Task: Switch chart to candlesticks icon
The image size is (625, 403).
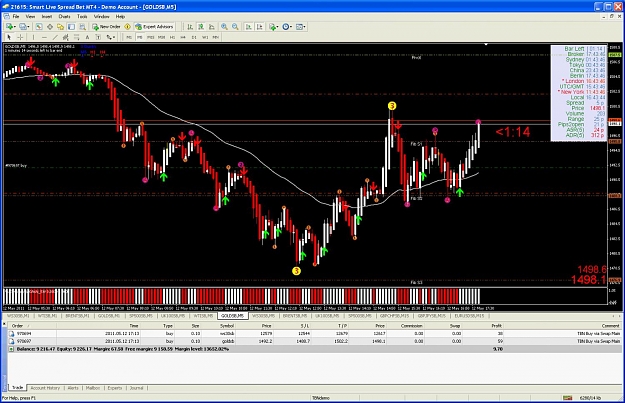Action: [x=201, y=27]
